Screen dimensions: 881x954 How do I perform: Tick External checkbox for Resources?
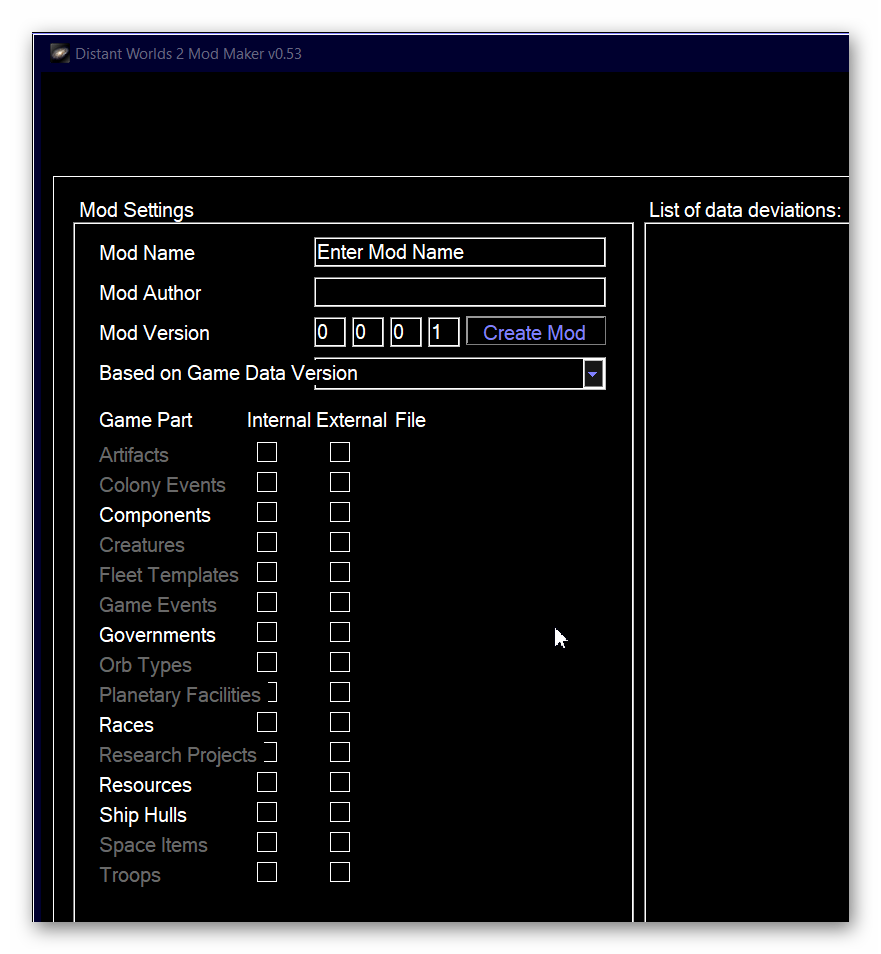tap(340, 782)
